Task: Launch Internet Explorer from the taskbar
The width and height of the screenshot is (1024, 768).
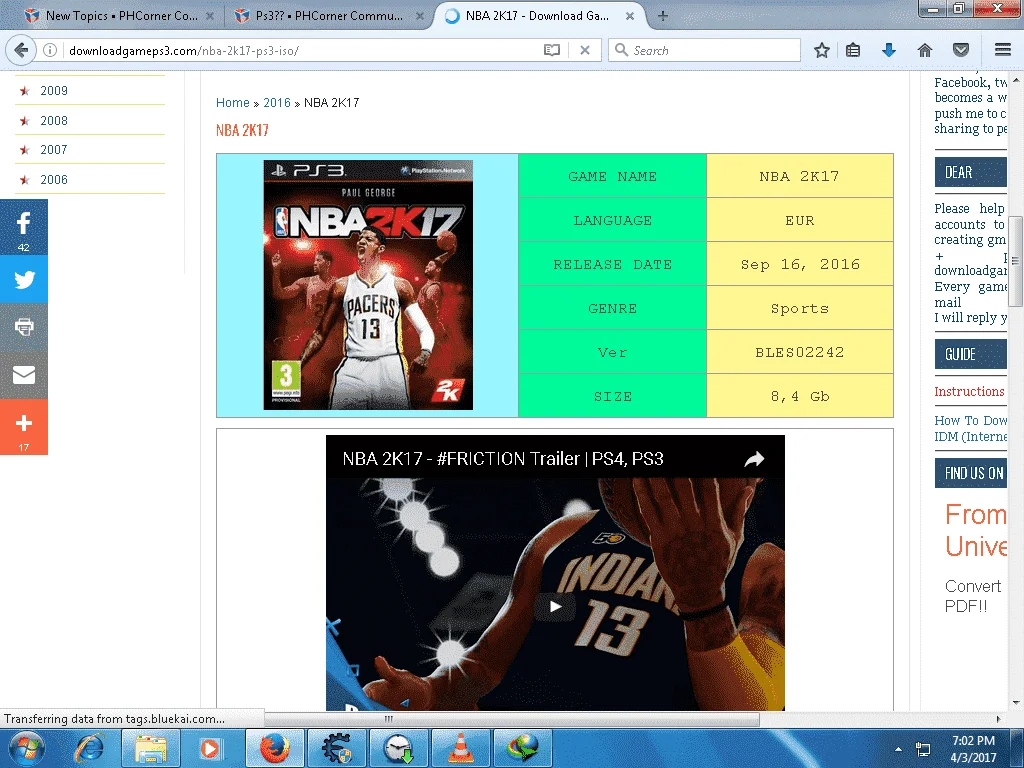Action: click(90, 748)
